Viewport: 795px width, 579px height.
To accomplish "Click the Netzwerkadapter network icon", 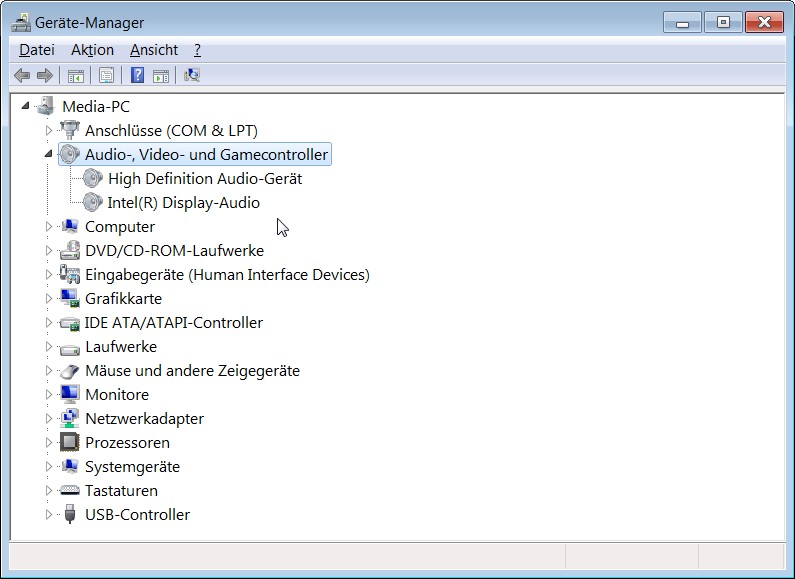I will (x=69, y=418).
